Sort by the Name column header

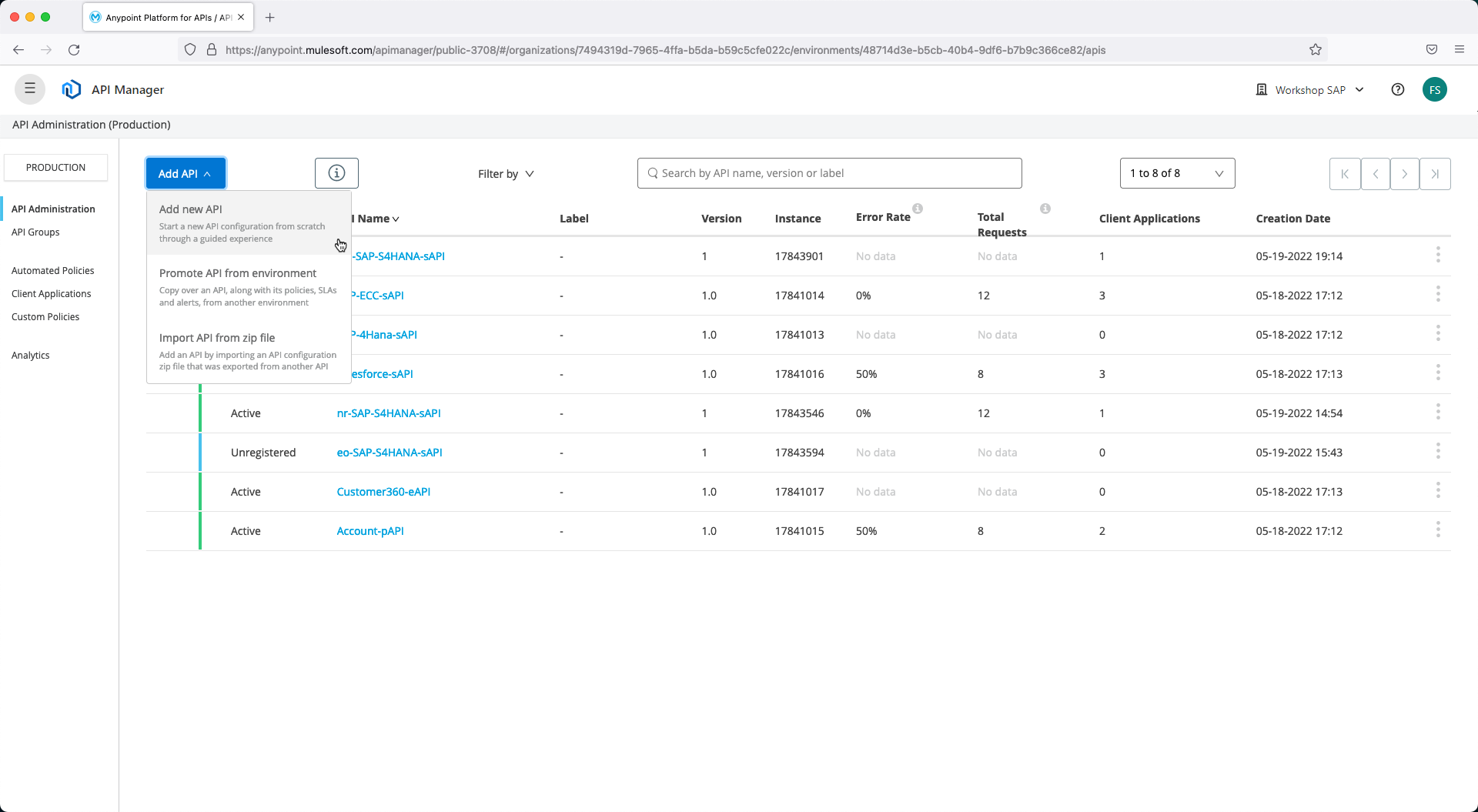[377, 219]
